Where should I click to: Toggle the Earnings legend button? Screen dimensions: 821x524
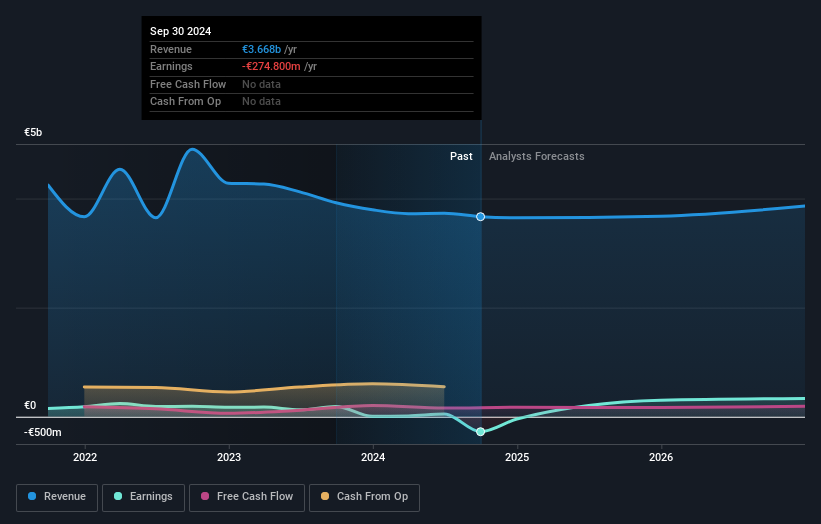coord(143,497)
